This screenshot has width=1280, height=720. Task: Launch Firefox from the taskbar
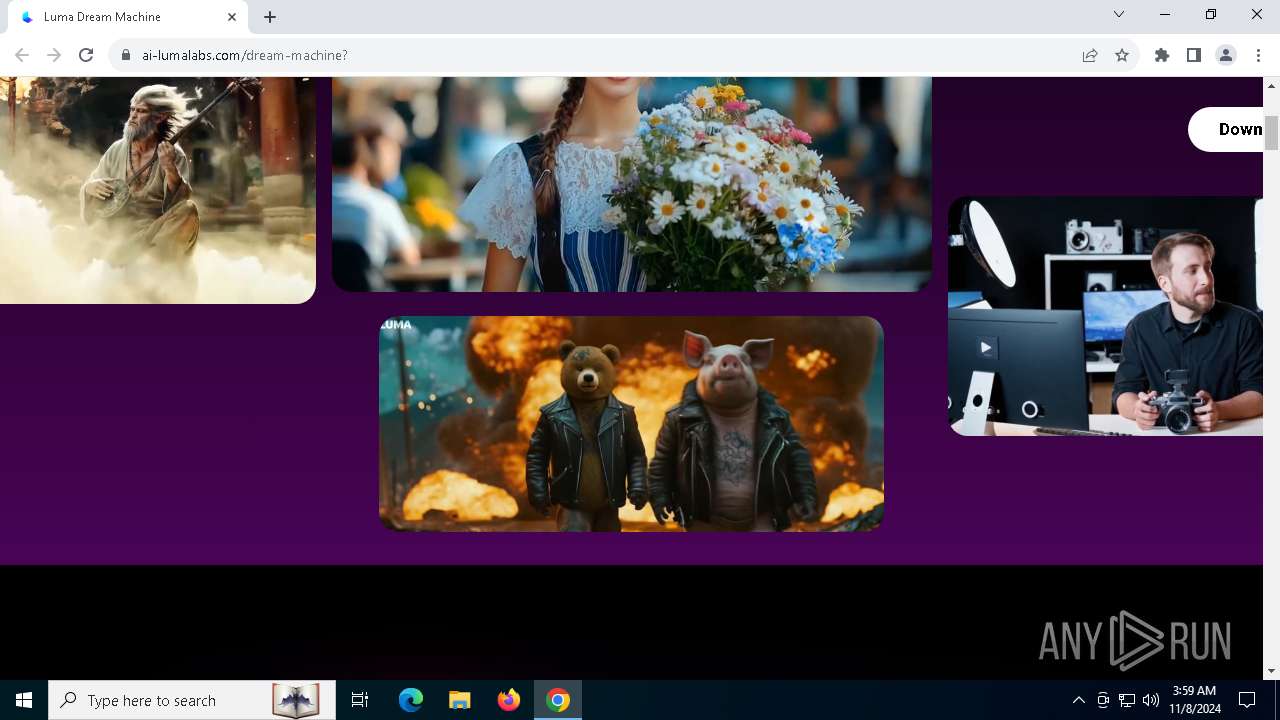(509, 700)
